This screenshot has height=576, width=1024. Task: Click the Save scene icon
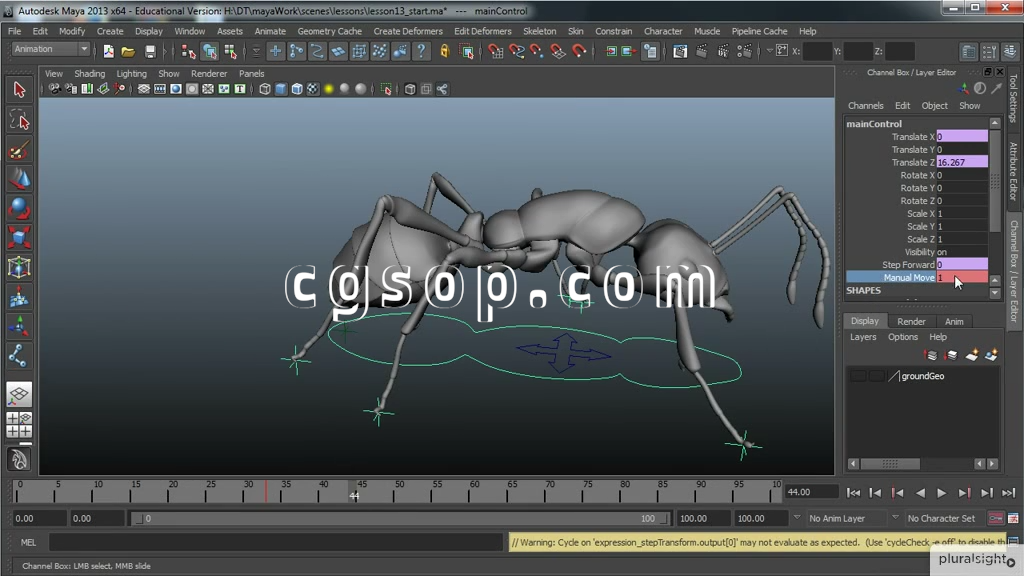pyautogui.click(x=150, y=51)
